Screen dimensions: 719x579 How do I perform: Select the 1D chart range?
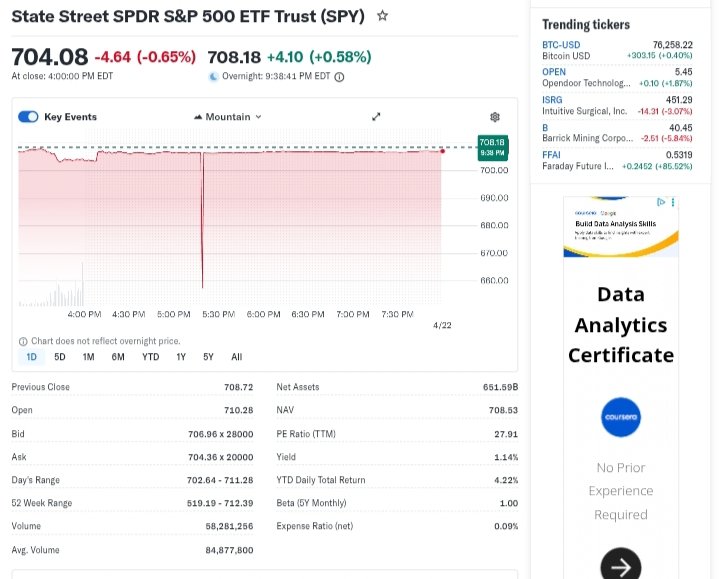coord(31,357)
